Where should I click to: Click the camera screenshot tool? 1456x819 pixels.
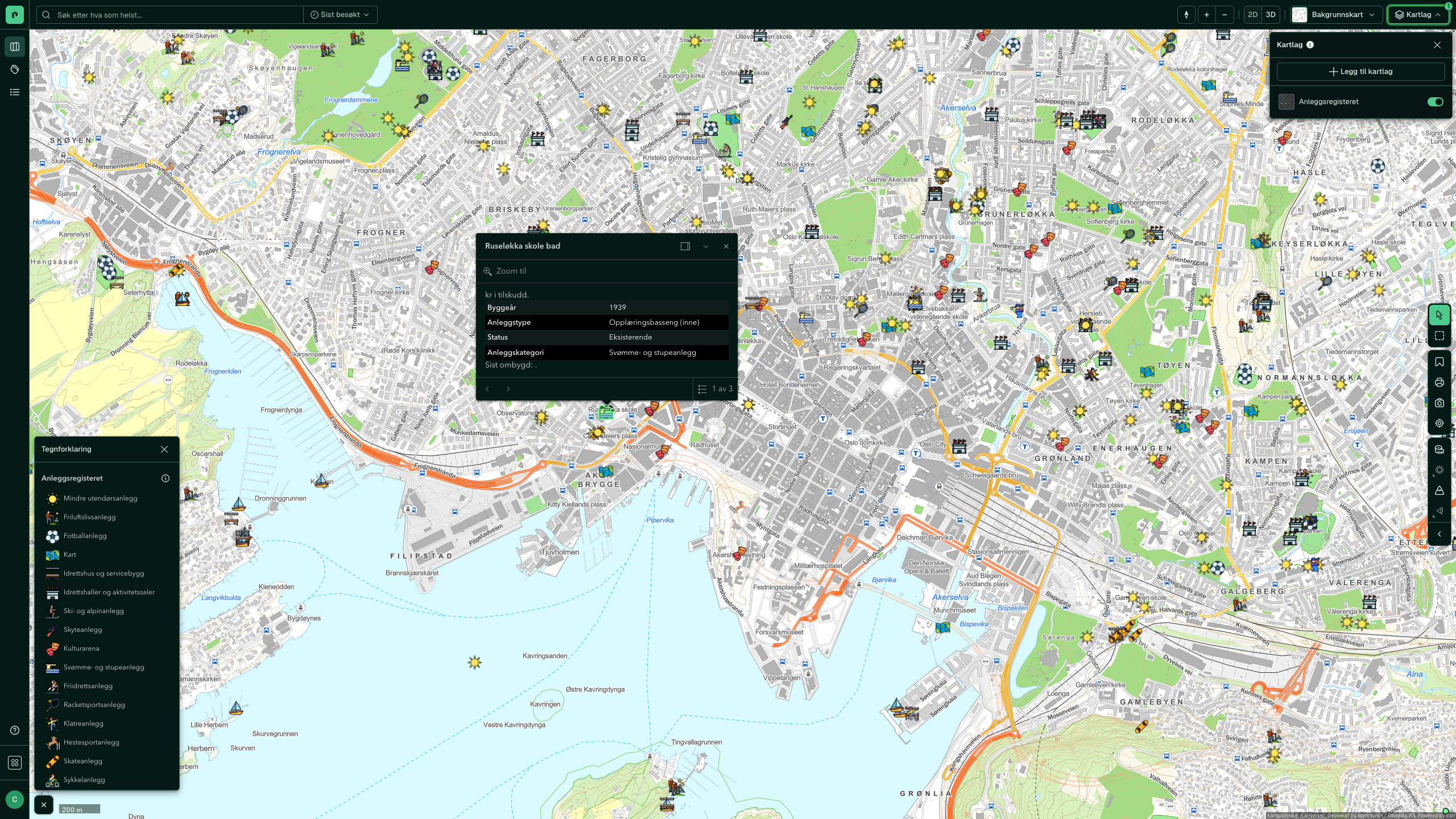point(1440,403)
